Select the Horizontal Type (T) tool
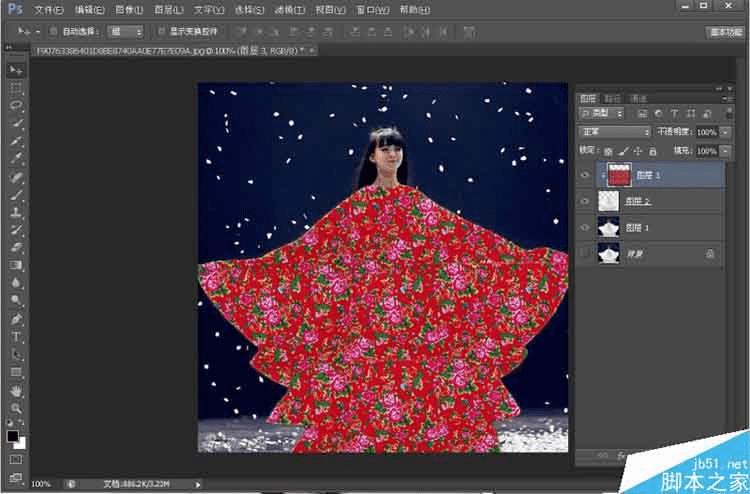The image size is (750, 494). pyautogui.click(x=16, y=337)
